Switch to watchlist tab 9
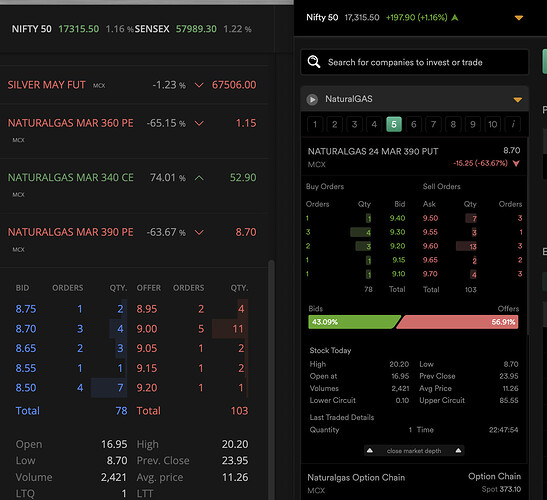 point(473,125)
